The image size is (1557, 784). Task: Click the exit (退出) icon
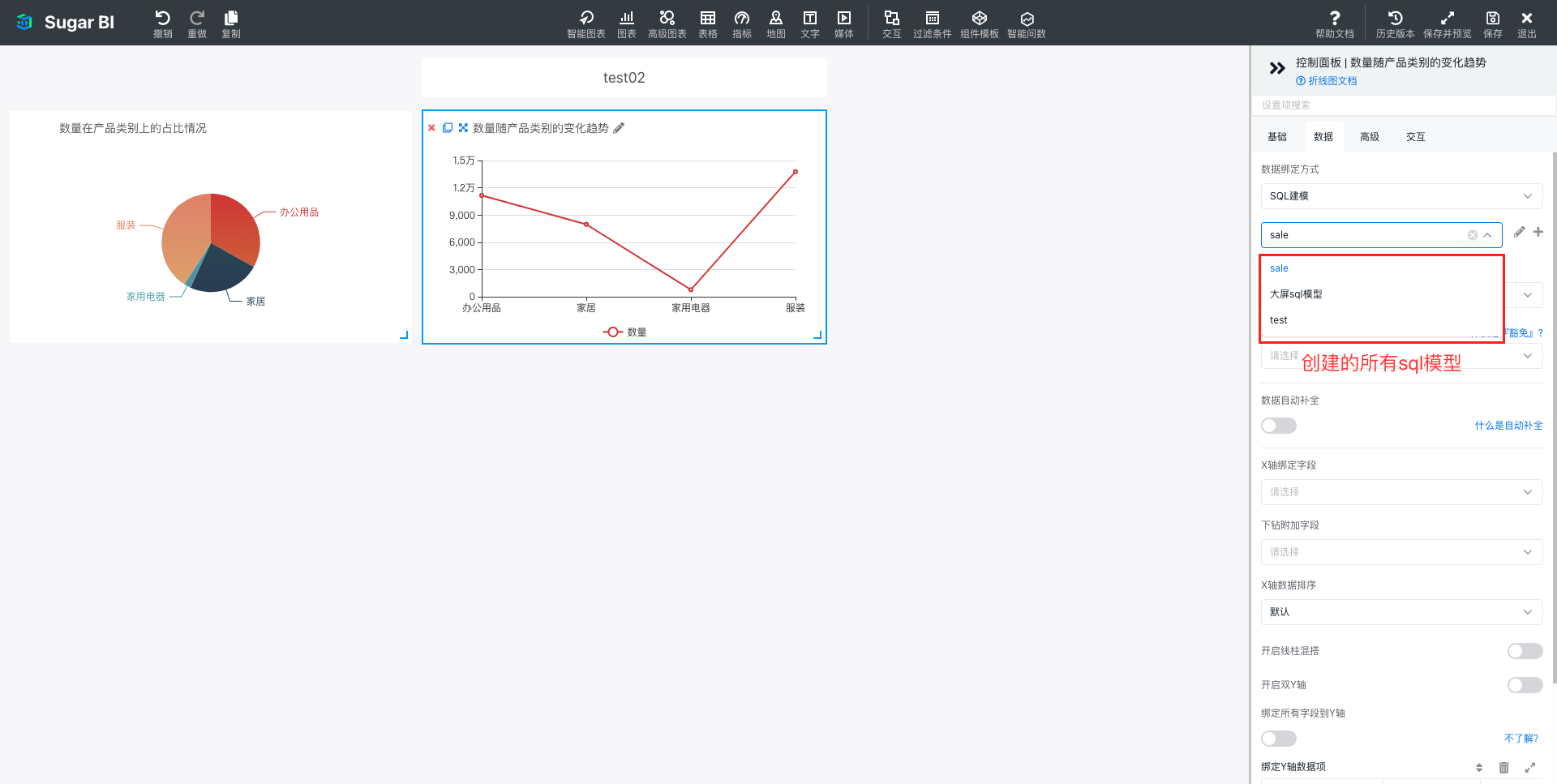(x=1527, y=24)
